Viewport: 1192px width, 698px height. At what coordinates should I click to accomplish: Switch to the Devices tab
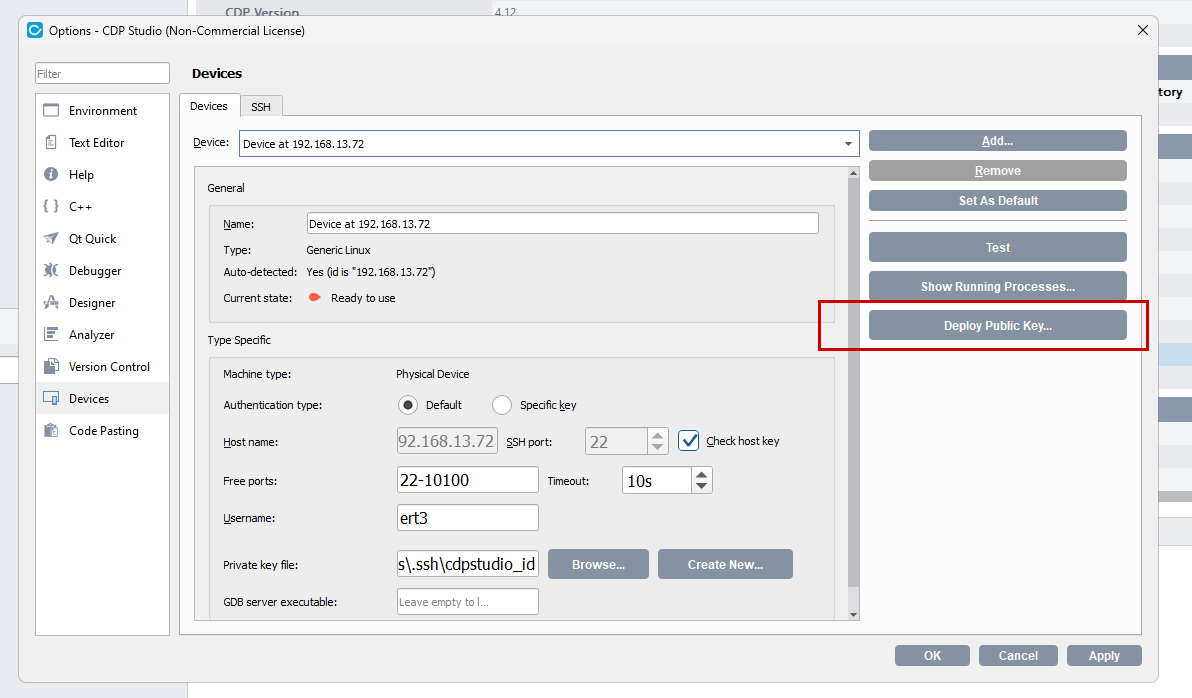(209, 106)
